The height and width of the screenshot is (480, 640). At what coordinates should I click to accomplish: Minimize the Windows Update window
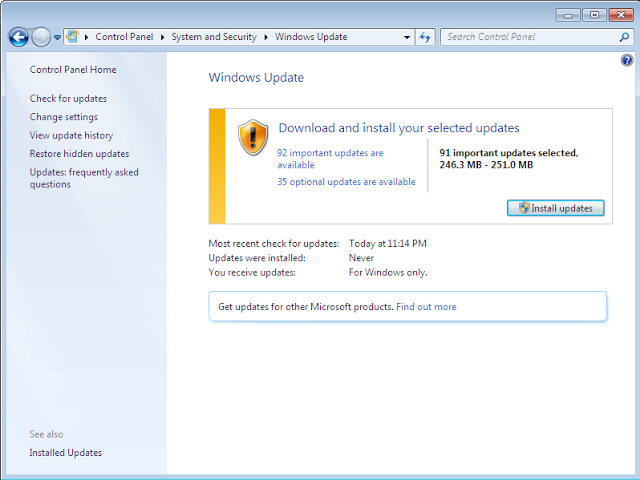click(568, 15)
